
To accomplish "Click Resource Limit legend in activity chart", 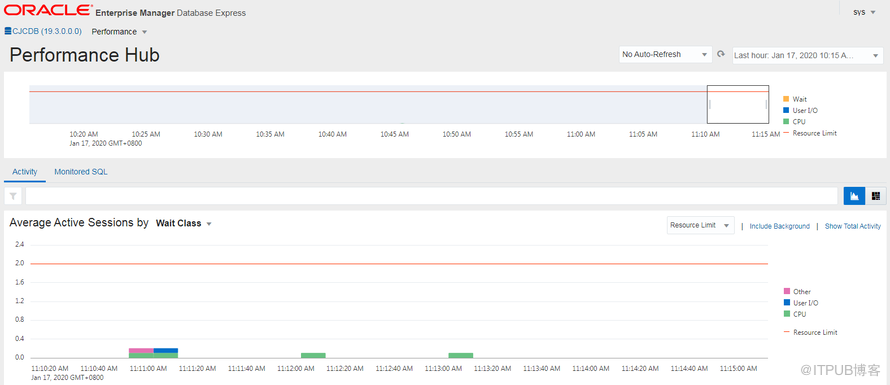I will point(811,332).
